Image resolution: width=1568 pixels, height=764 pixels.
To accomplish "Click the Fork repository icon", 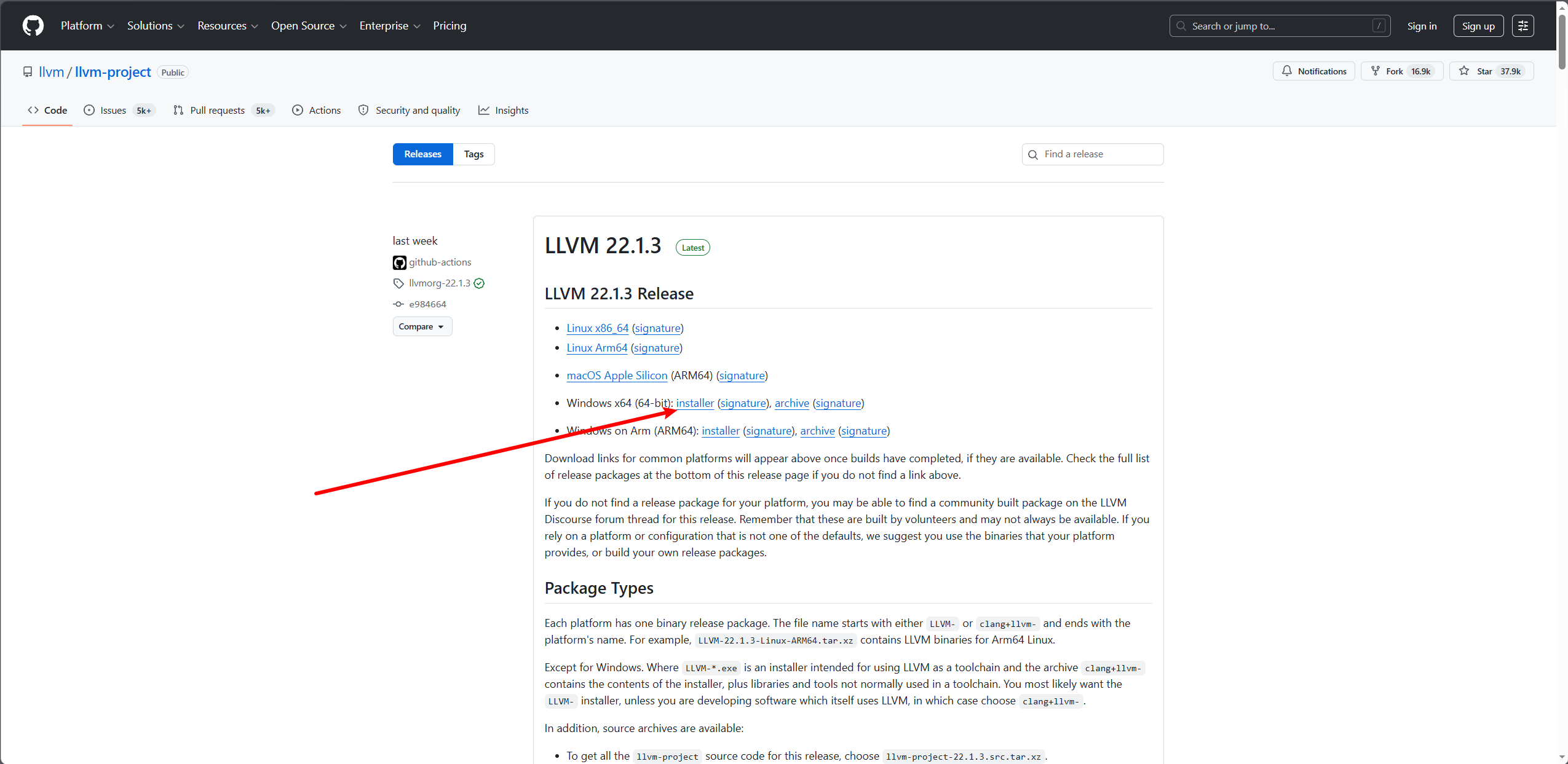I will 1376,71.
